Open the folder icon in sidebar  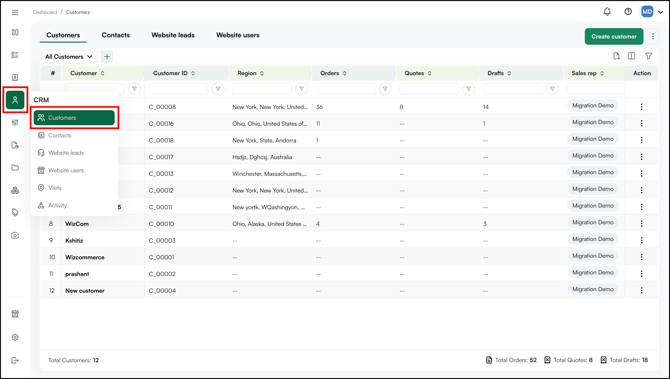click(x=15, y=167)
